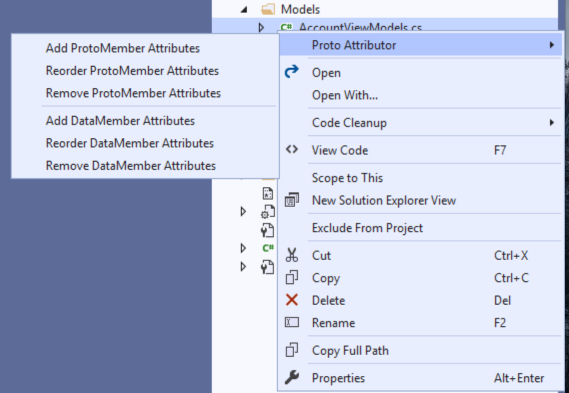
Task: Choose Add DataMember Attributes
Action: click(120, 121)
